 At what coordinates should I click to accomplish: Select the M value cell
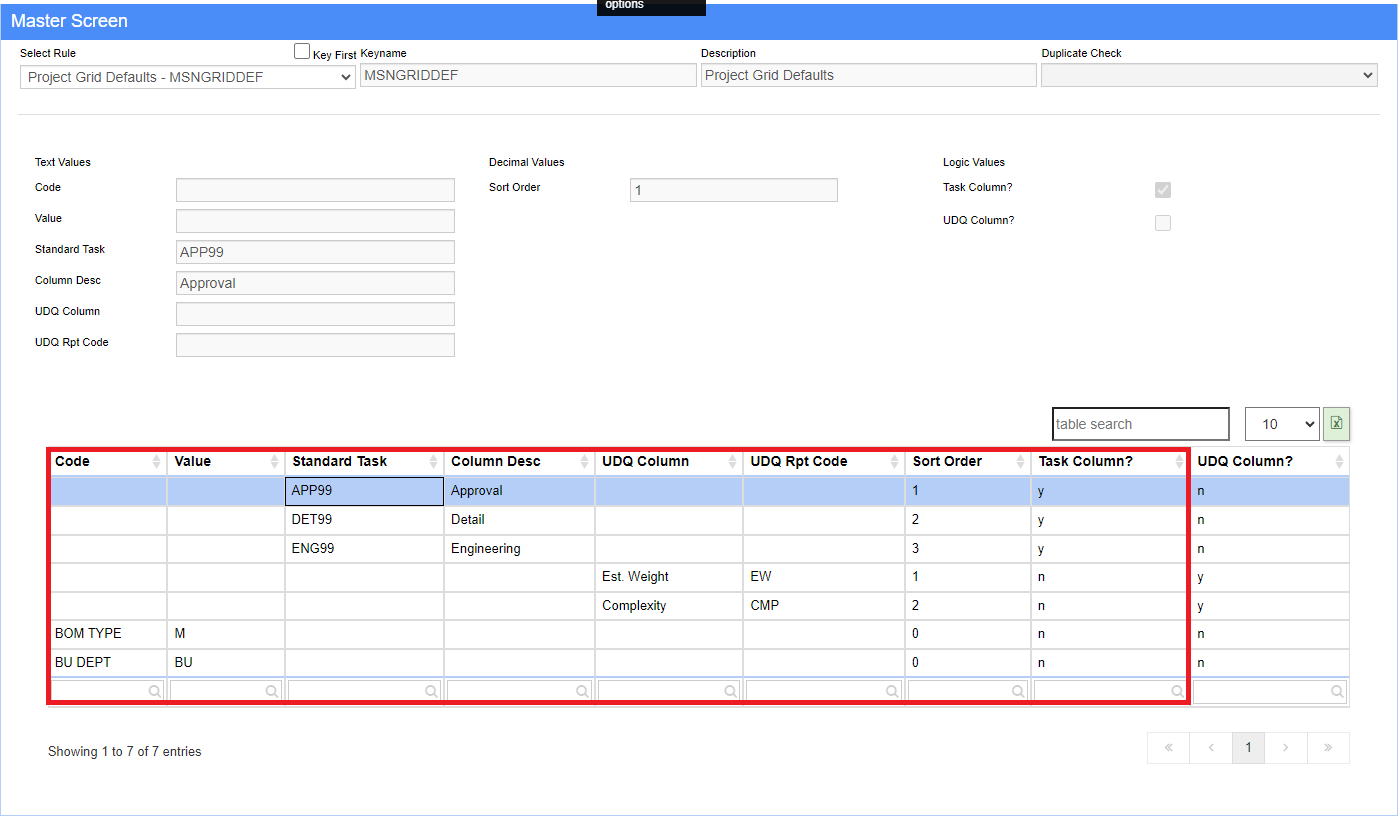(x=226, y=634)
